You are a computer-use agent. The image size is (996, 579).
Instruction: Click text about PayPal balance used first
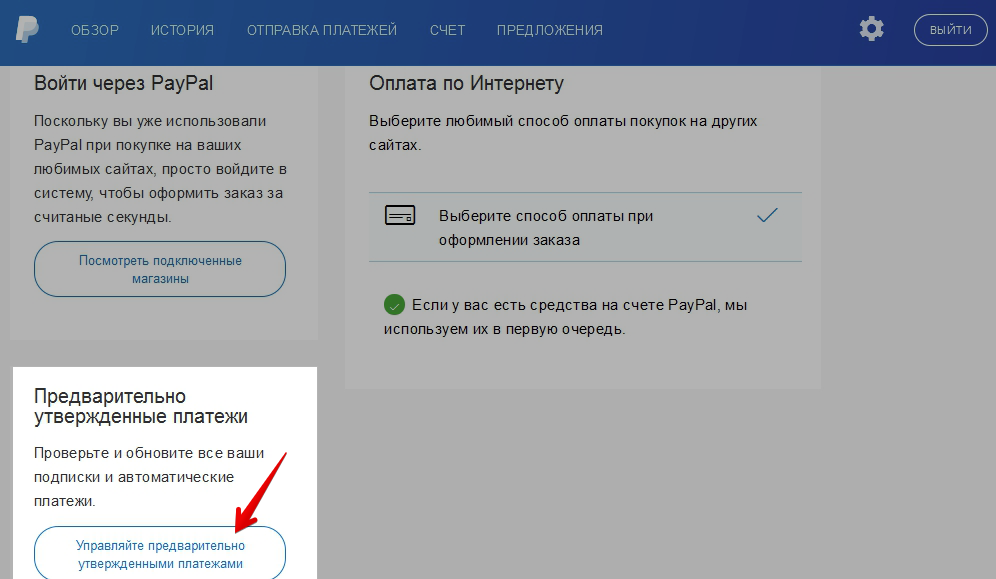(x=565, y=317)
